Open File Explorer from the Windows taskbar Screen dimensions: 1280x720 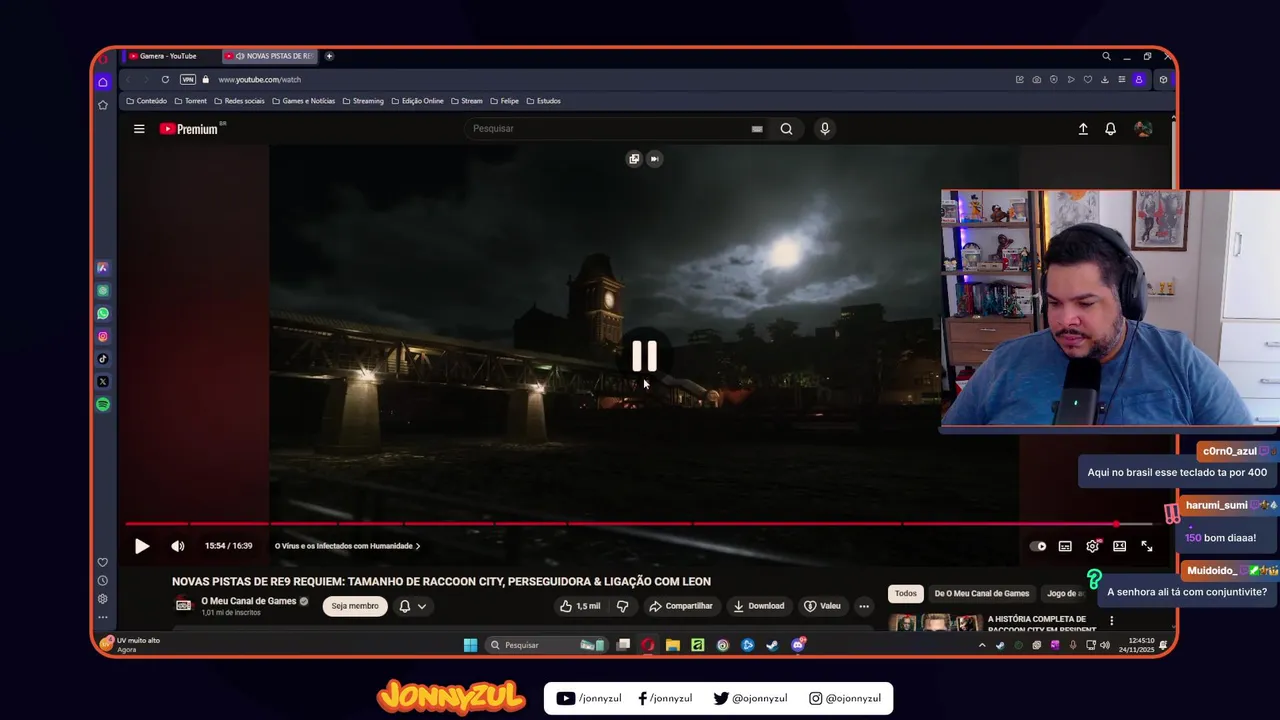point(673,645)
